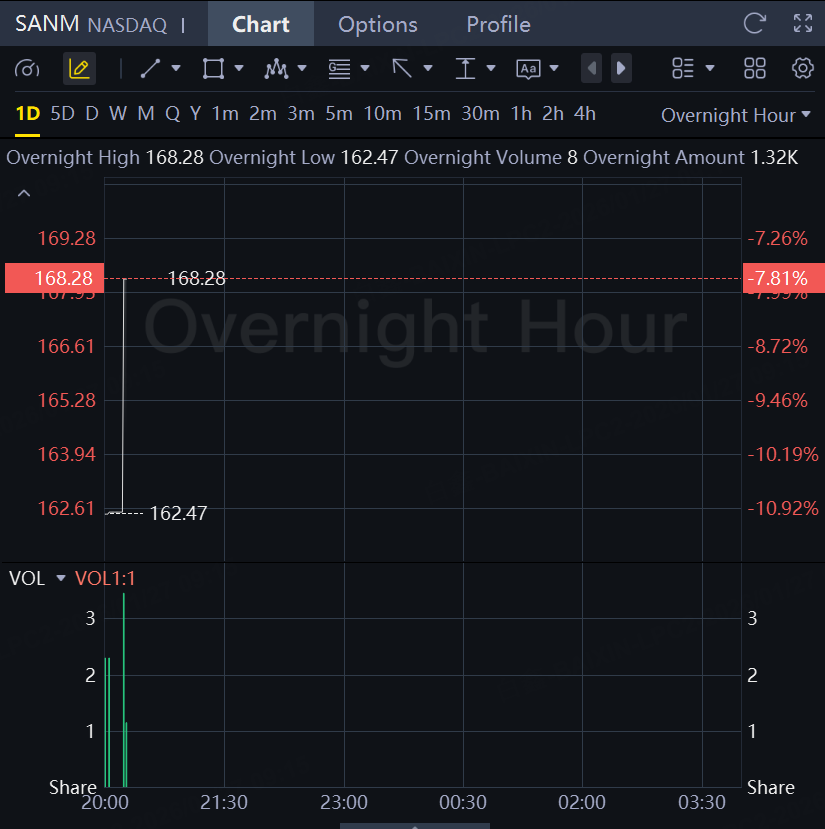Click the VOL1:1 indicator label
Image resolution: width=825 pixels, height=829 pixels.
tap(105, 578)
